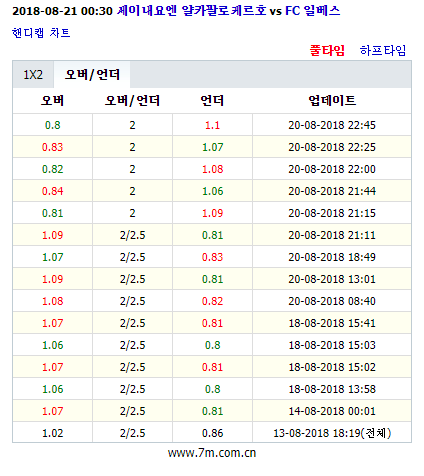The height and width of the screenshot is (476, 424).
Task: Click over odds 0.8 in the 22:45 row
Action: pyautogui.click(x=52, y=125)
